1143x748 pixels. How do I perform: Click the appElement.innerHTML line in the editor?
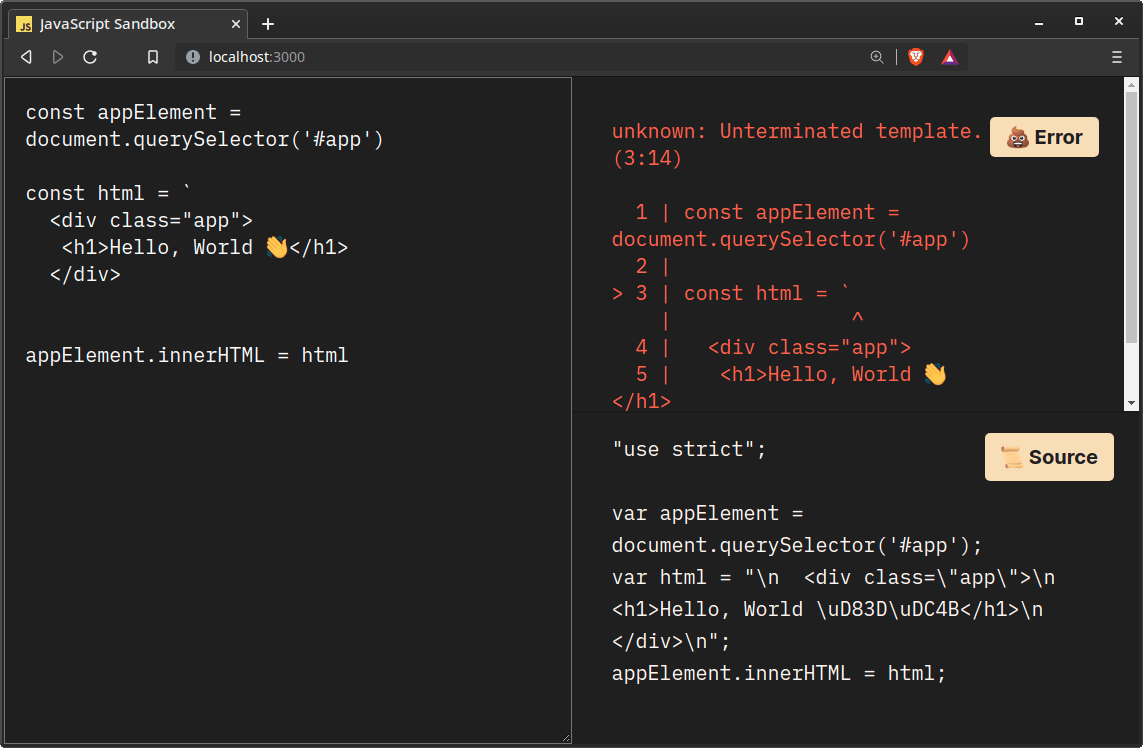pos(187,355)
